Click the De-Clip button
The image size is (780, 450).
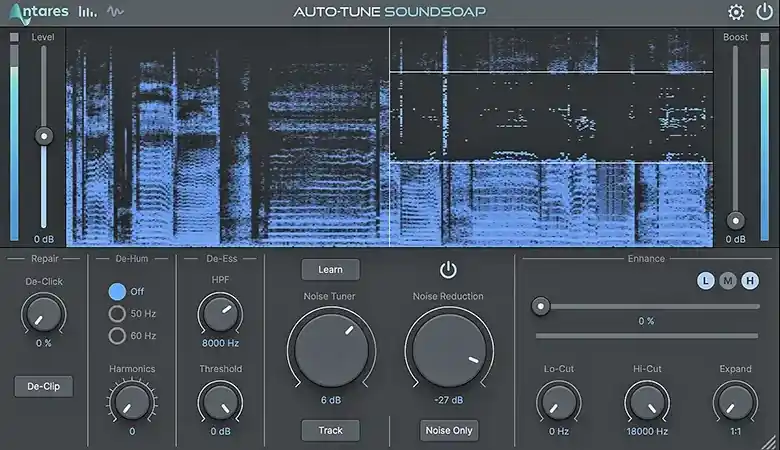click(44, 386)
